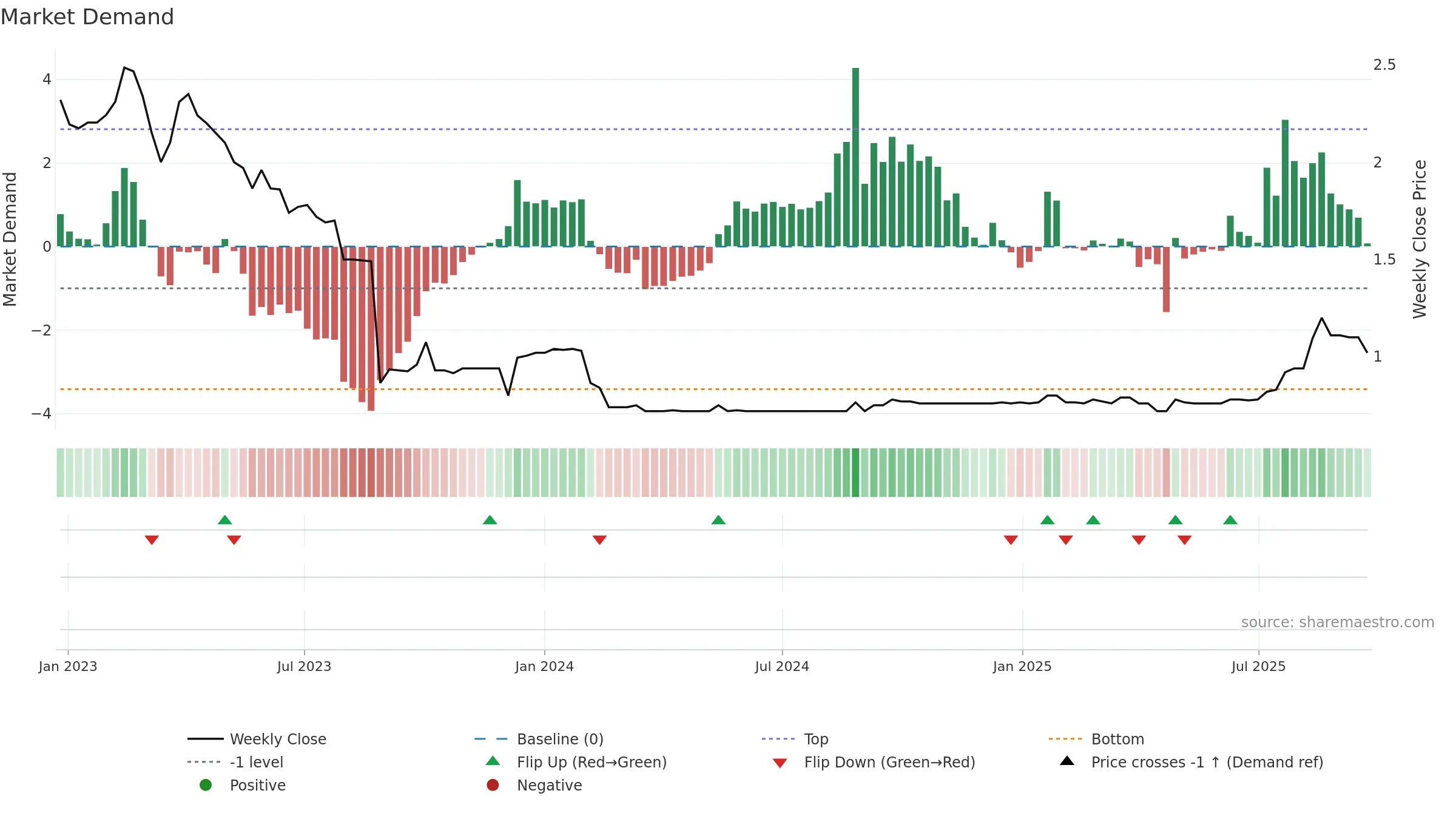Screen dimensions: 1456x819
Task: Click the darkest green heat strip cell
Action: 855,473
